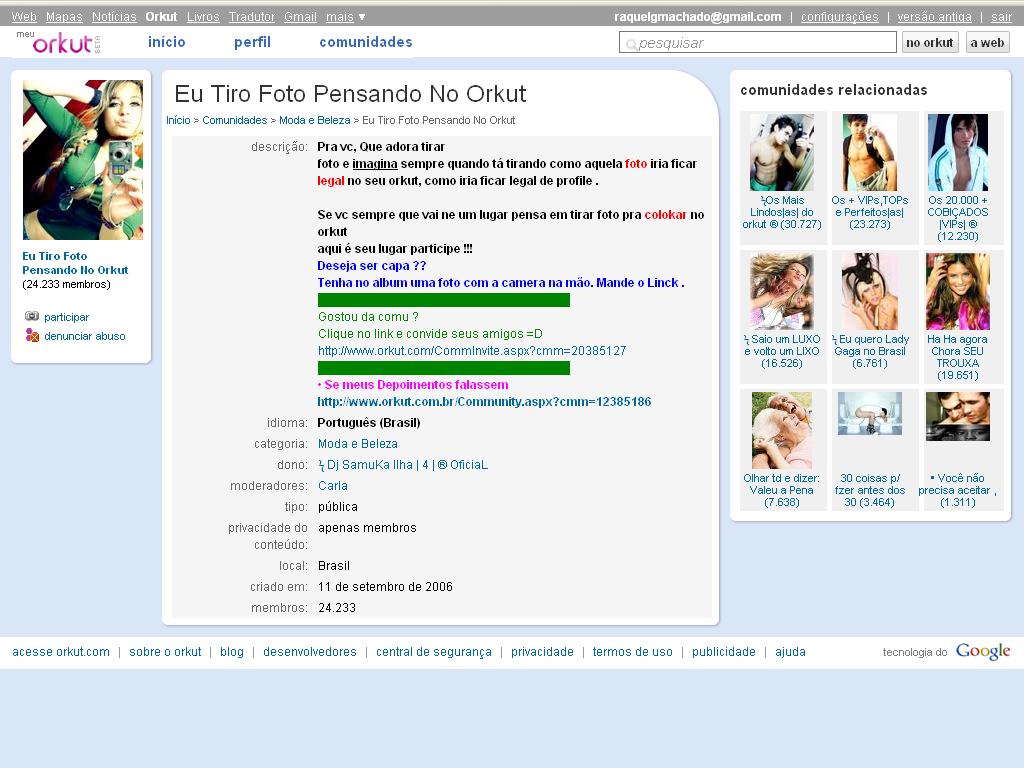1024x768 pixels.
Task: Click the participar link
Action: point(67,317)
